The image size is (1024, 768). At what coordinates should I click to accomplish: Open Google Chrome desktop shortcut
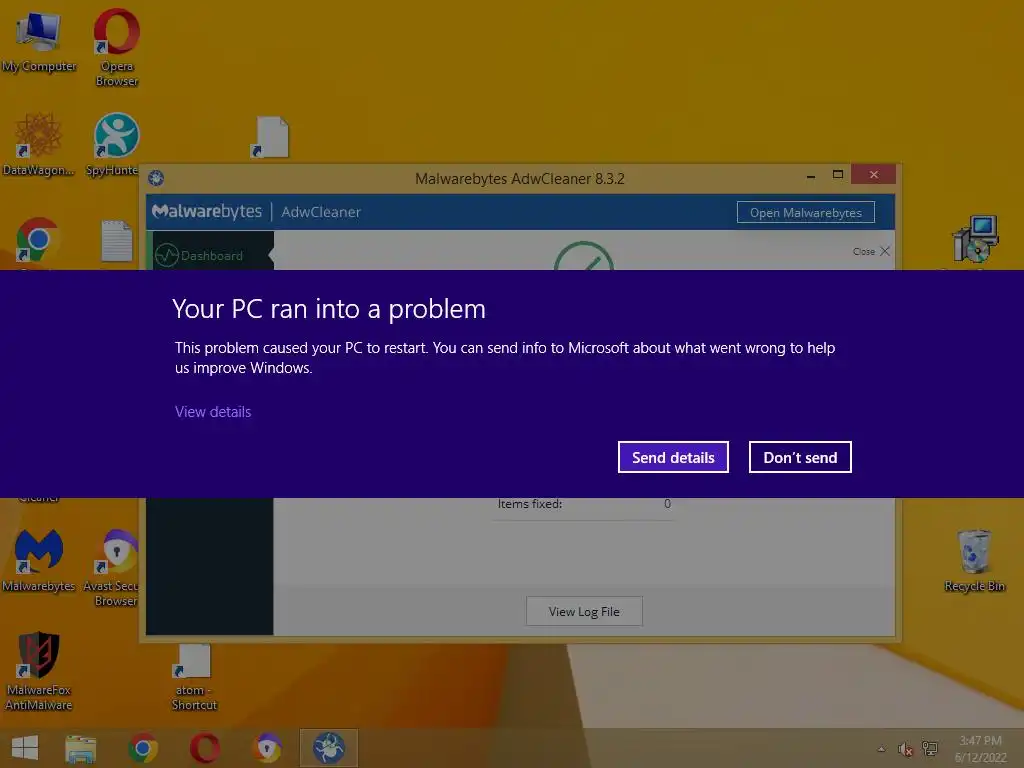pos(37,240)
